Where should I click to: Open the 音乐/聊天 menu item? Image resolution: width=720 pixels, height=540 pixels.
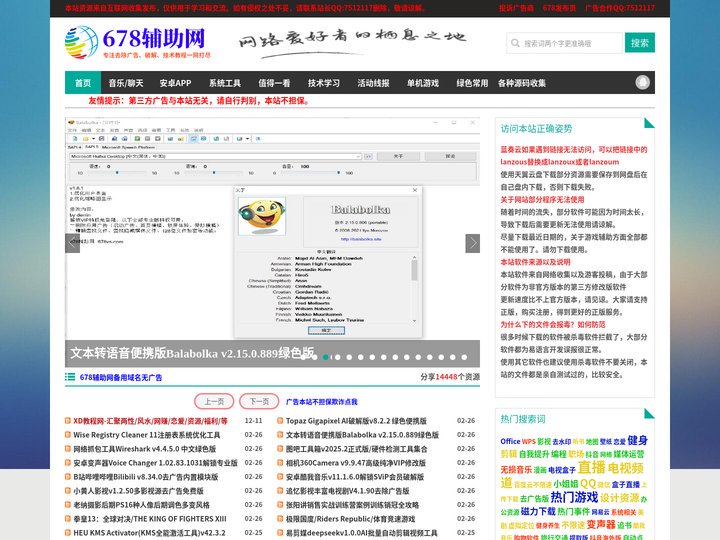(x=126, y=83)
